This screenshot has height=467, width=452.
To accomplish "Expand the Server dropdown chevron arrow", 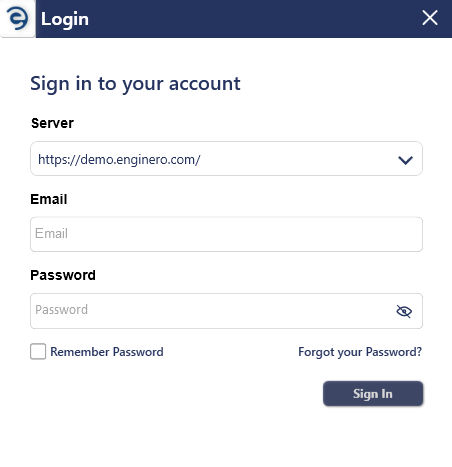I will point(405,160).
